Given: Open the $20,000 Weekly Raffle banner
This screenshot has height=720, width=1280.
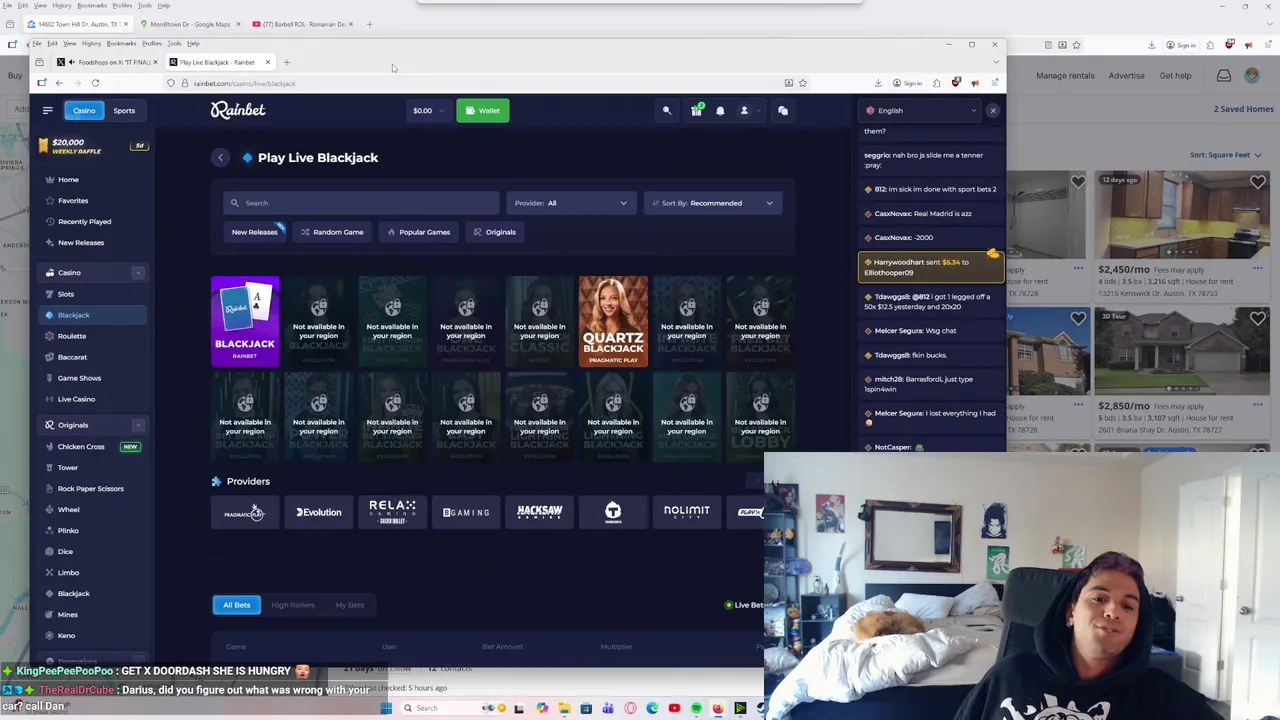Looking at the screenshot, I should 92,147.
